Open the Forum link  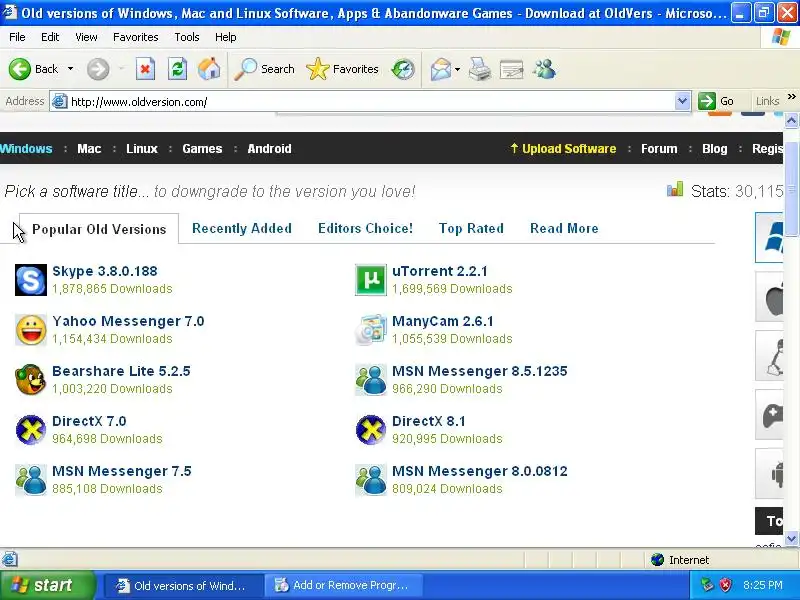click(659, 148)
